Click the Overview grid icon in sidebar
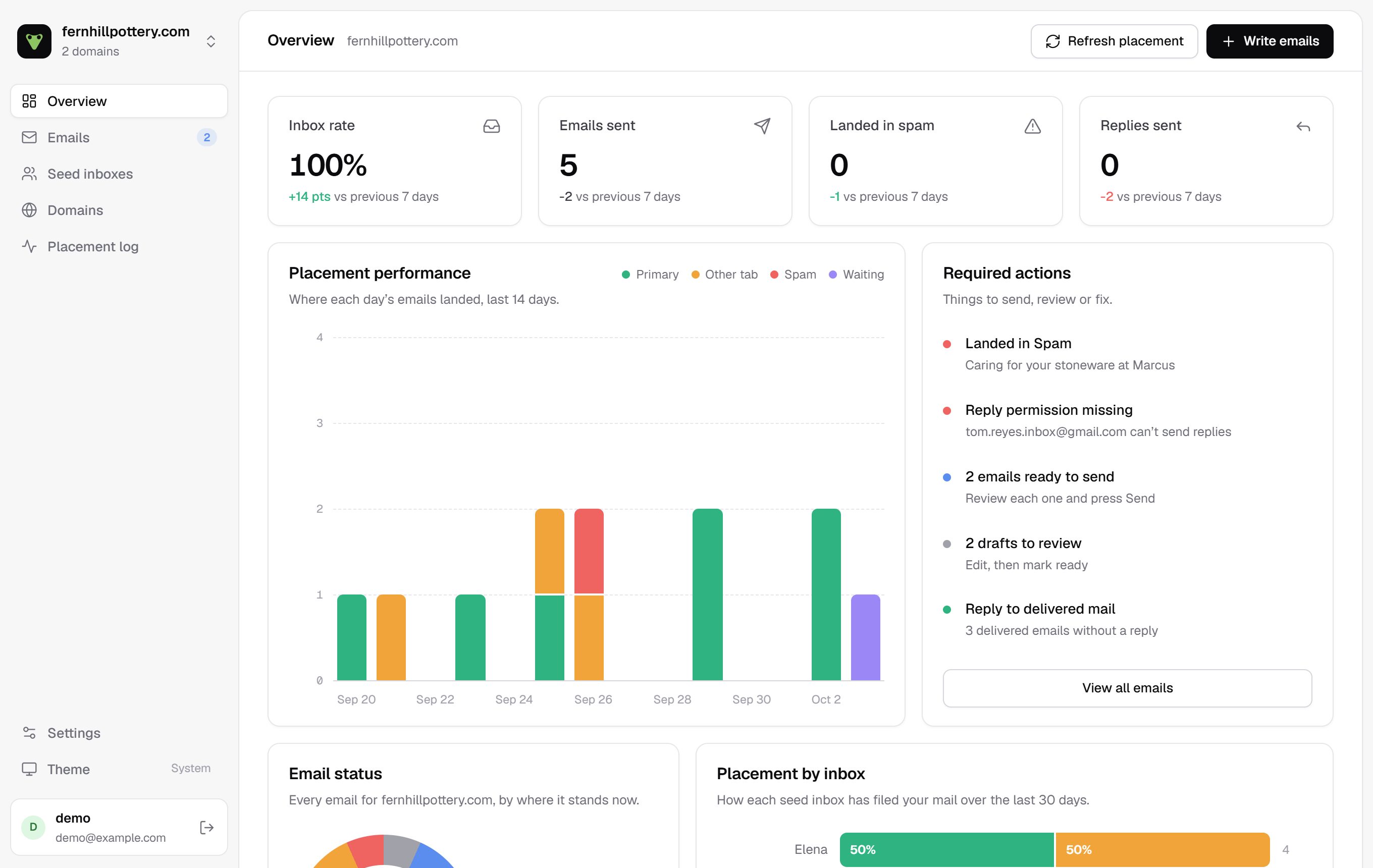Image resolution: width=1373 pixels, height=868 pixels. click(29, 101)
